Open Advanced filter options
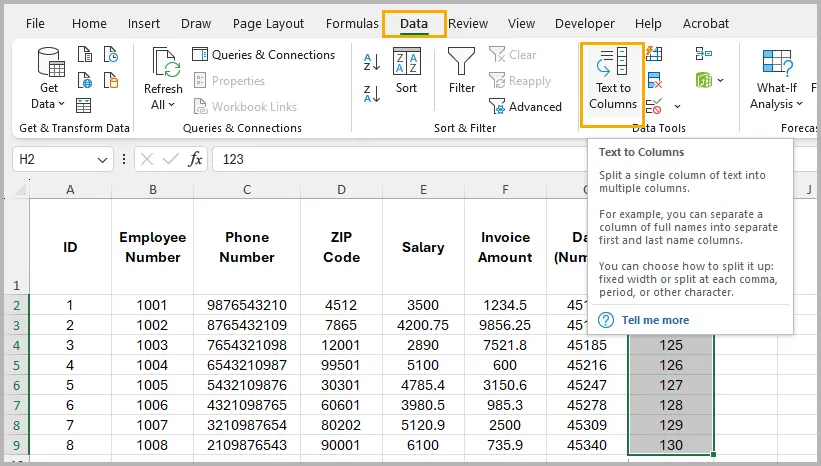The height and width of the screenshot is (466, 821). tap(526, 107)
